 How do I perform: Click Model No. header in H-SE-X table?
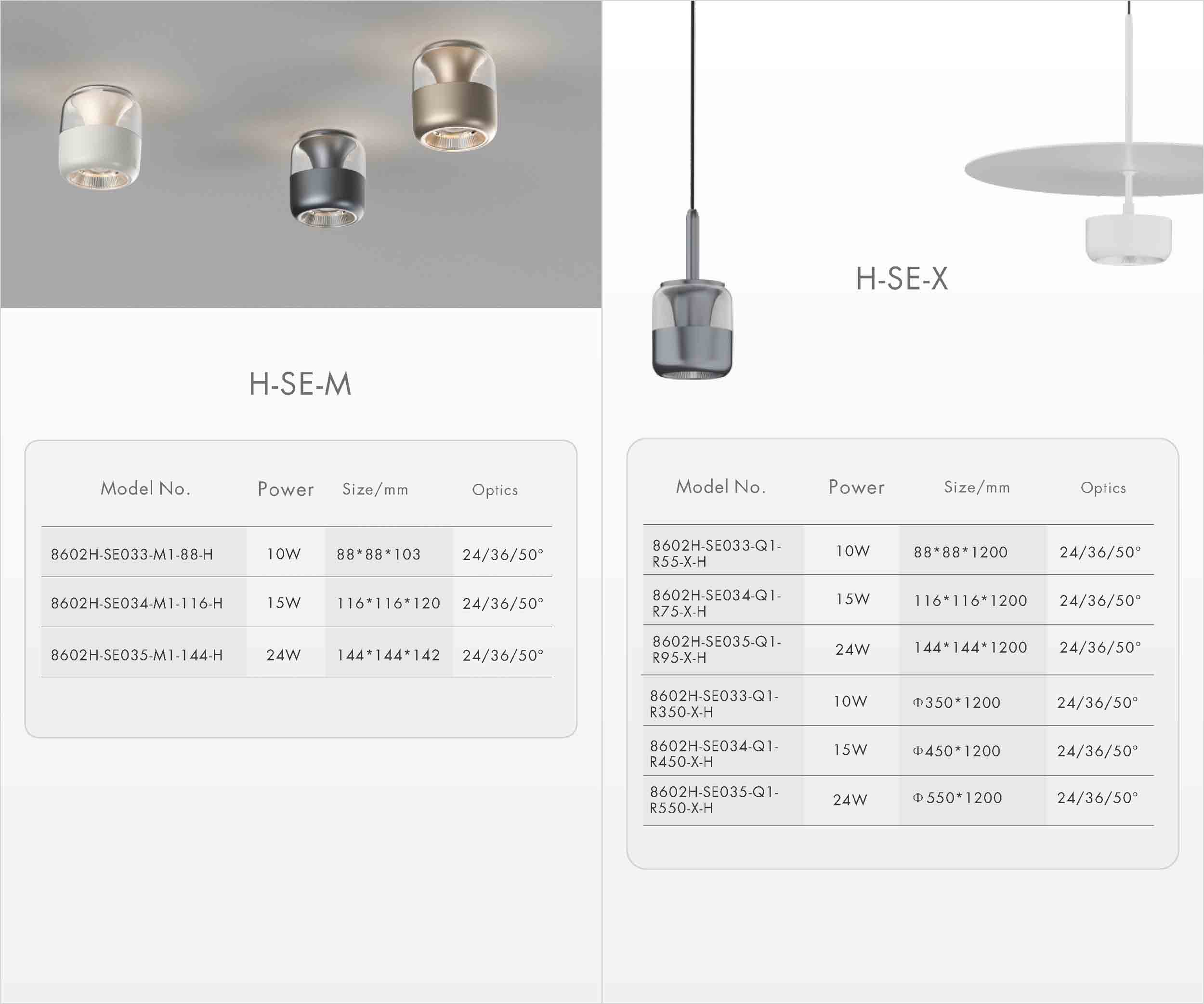(720, 487)
